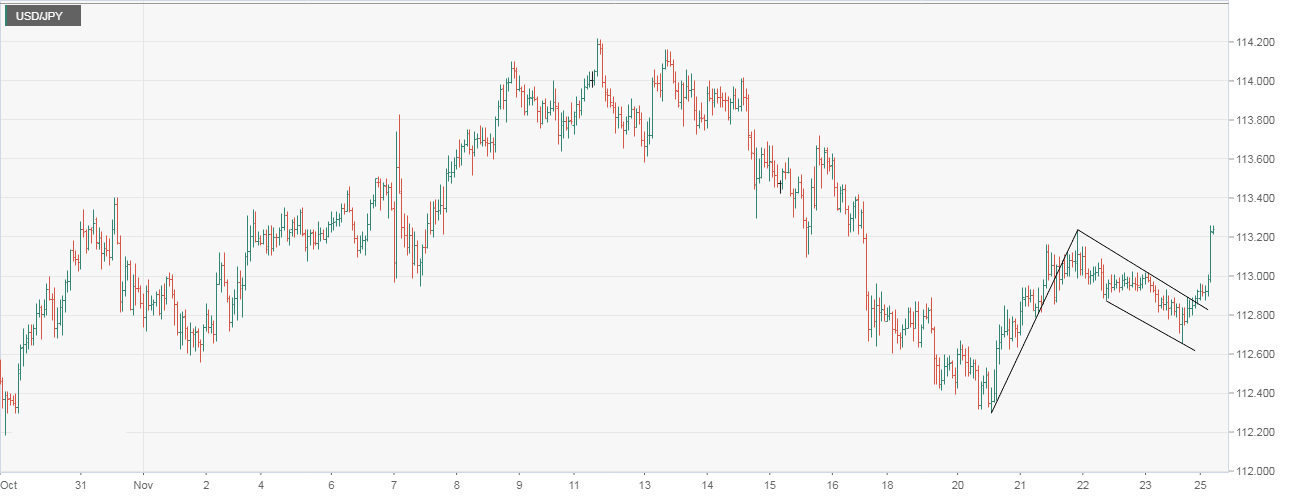This screenshot has width=1299, height=498.
Task: Select the 113.600 price level label
Action: pos(1252,159)
